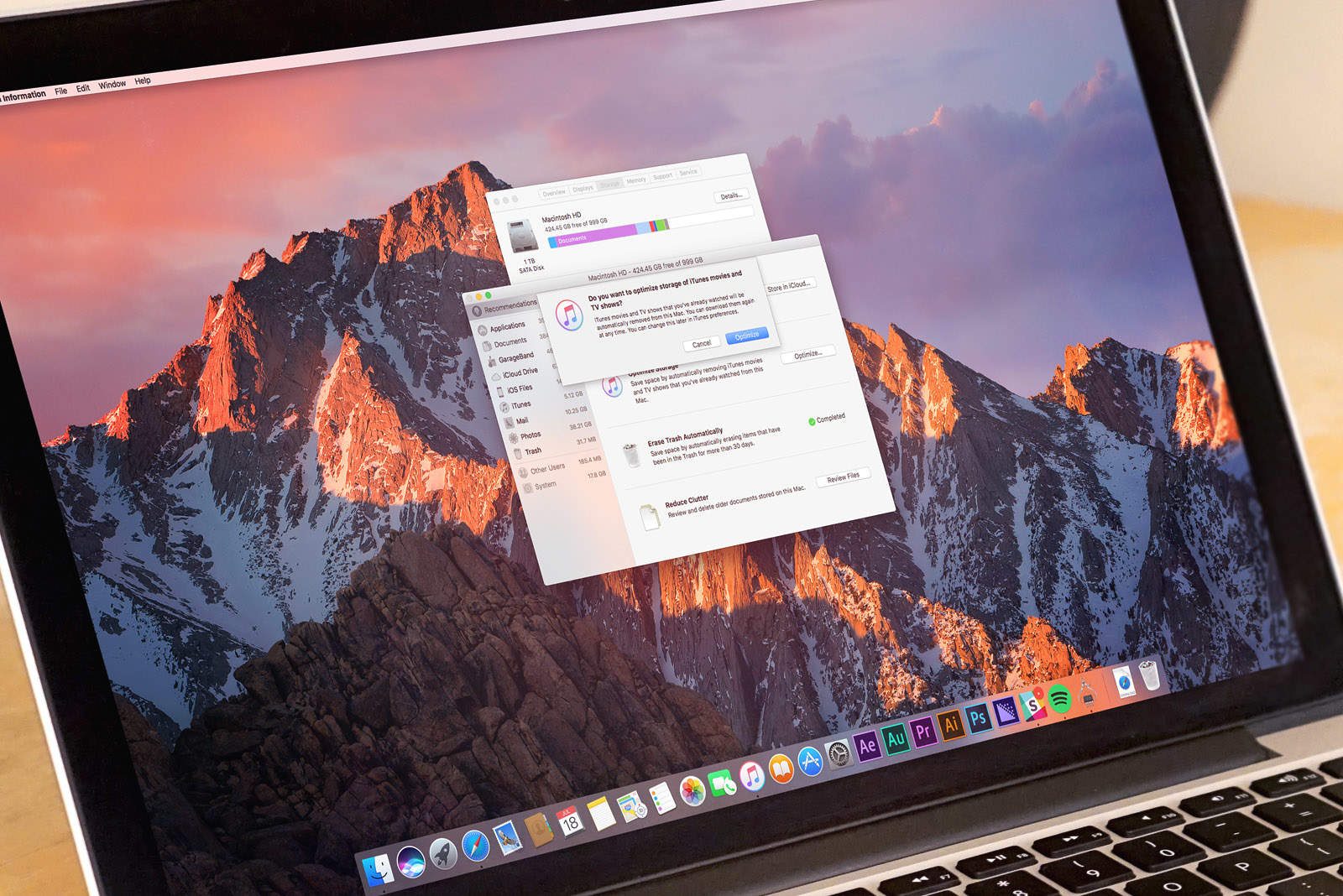
Task: Open iBooks orange icon in Dock
Action: click(x=781, y=769)
